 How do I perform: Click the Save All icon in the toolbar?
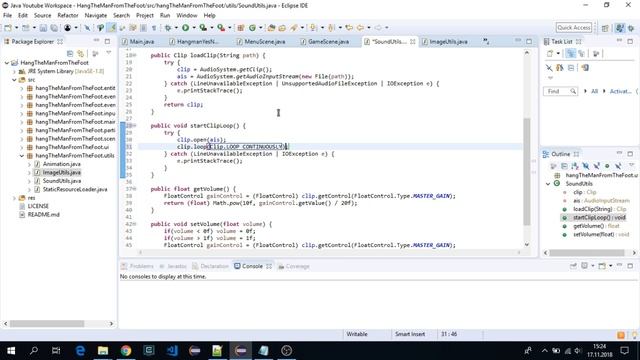pos(54,28)
